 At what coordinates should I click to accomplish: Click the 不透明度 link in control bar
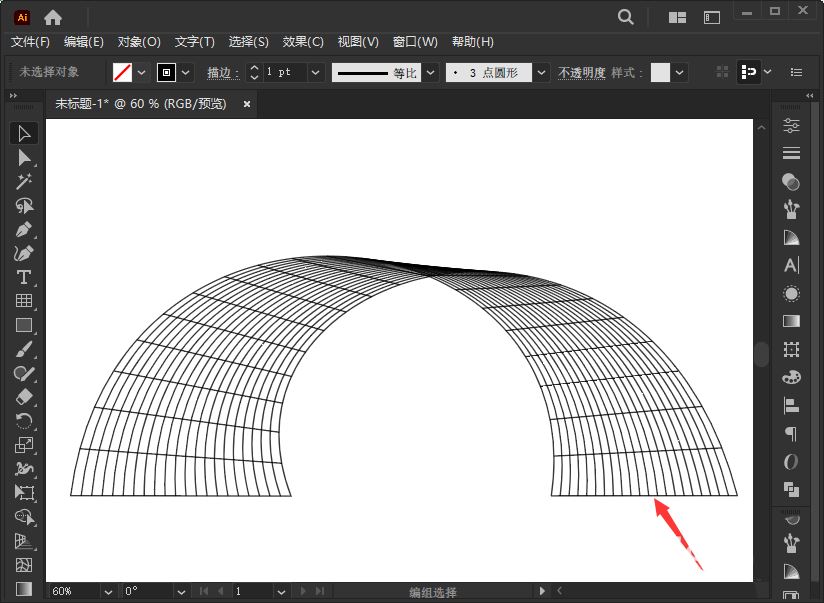(582, 72)
